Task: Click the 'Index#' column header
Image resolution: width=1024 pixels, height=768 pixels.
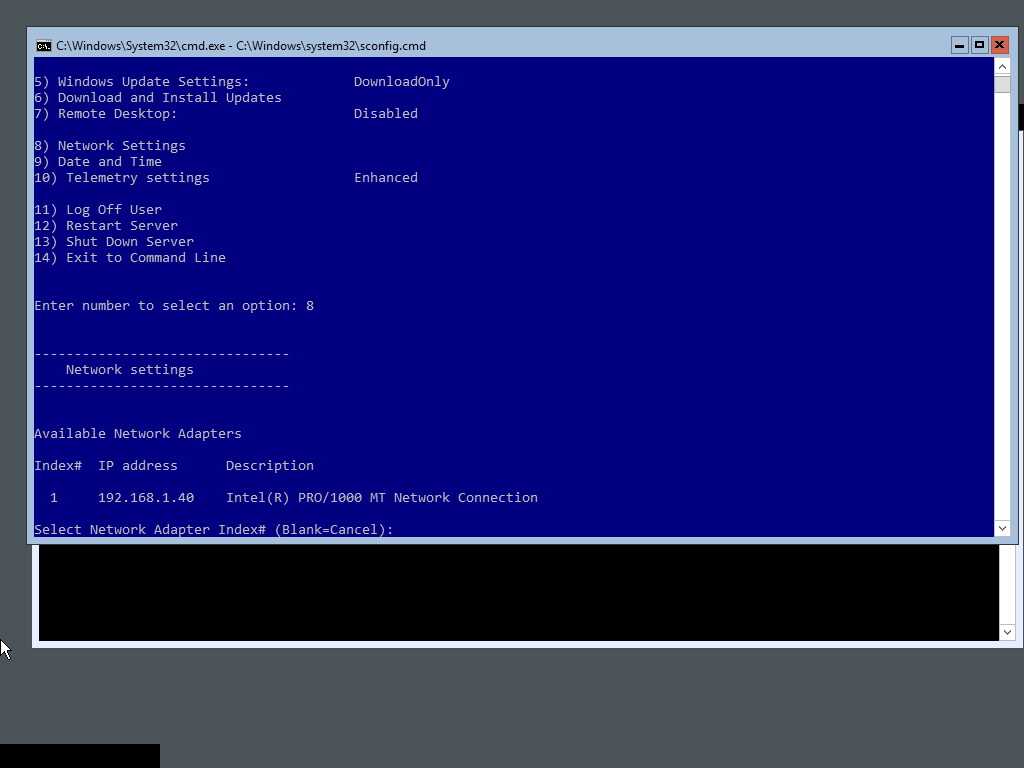Action: point(58,466)
